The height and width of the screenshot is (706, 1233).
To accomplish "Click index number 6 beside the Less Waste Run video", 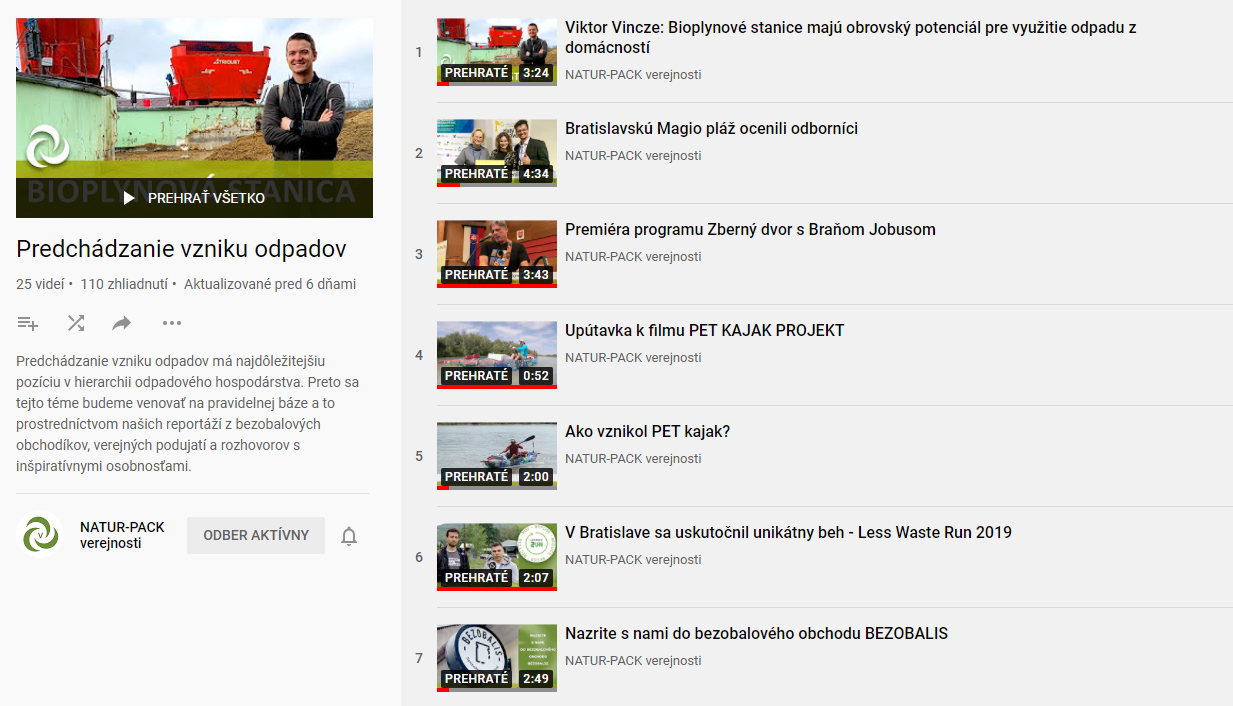I will coord(419,557).
